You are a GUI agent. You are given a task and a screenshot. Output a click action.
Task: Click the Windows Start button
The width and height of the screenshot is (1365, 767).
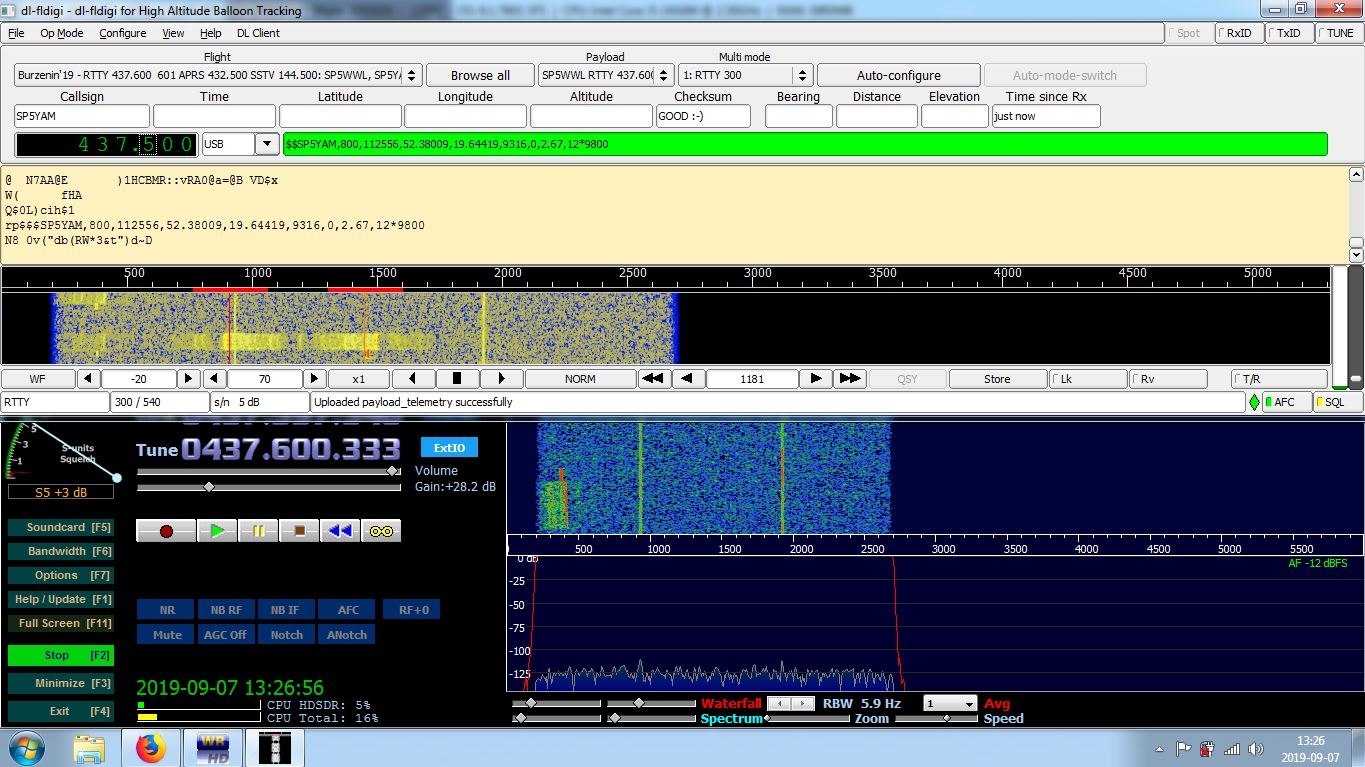26,748
